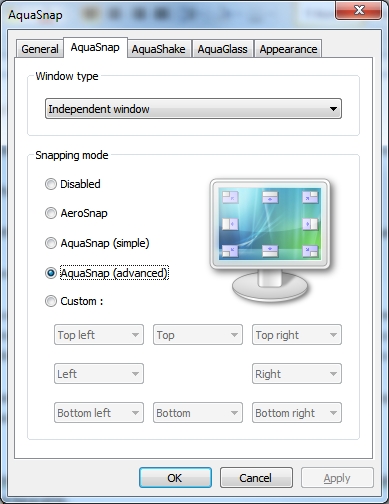Screen dimensions: 389x504
Task: Close the AquaSnap dialog window
Action: click(359, 10)
